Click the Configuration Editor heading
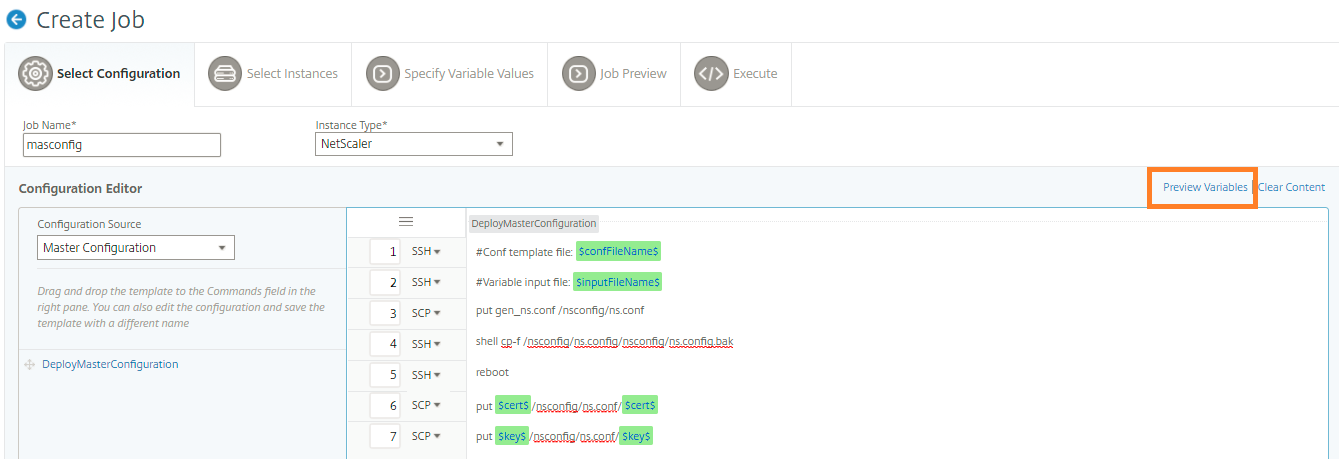1339x459 pixels. point(80,188)
